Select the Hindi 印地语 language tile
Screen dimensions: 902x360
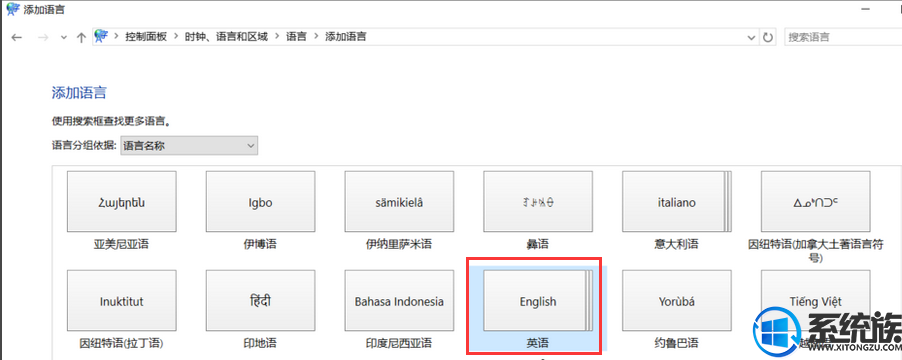click(260, 301)
